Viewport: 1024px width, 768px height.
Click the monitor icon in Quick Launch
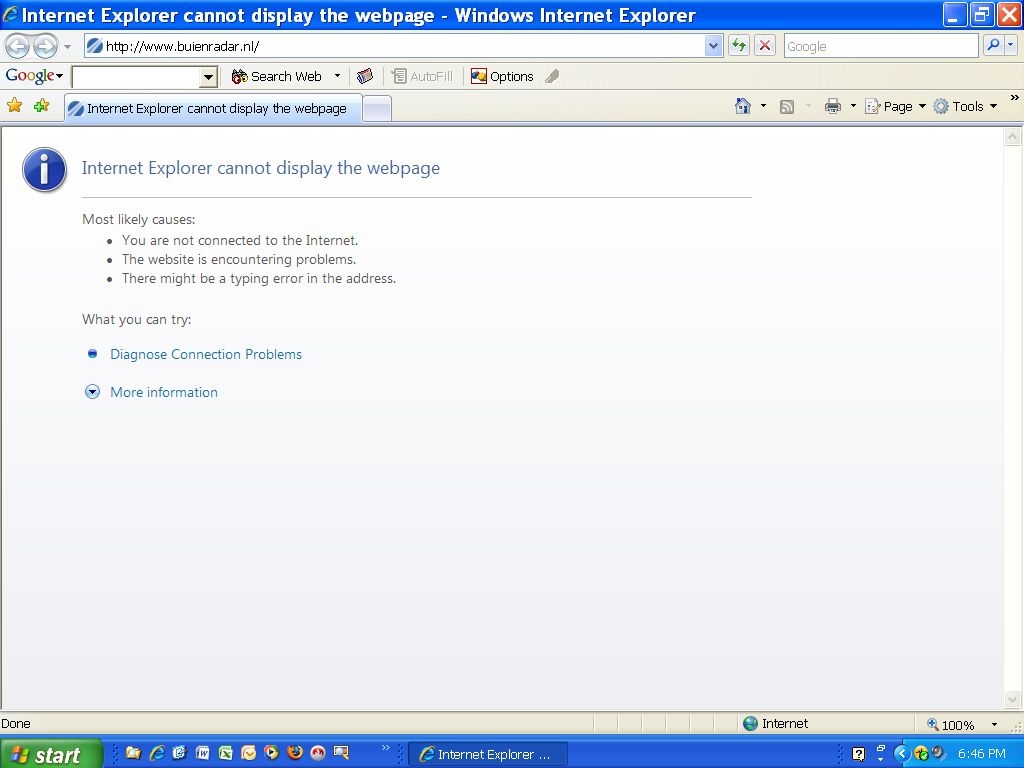[x=341, y=753]
